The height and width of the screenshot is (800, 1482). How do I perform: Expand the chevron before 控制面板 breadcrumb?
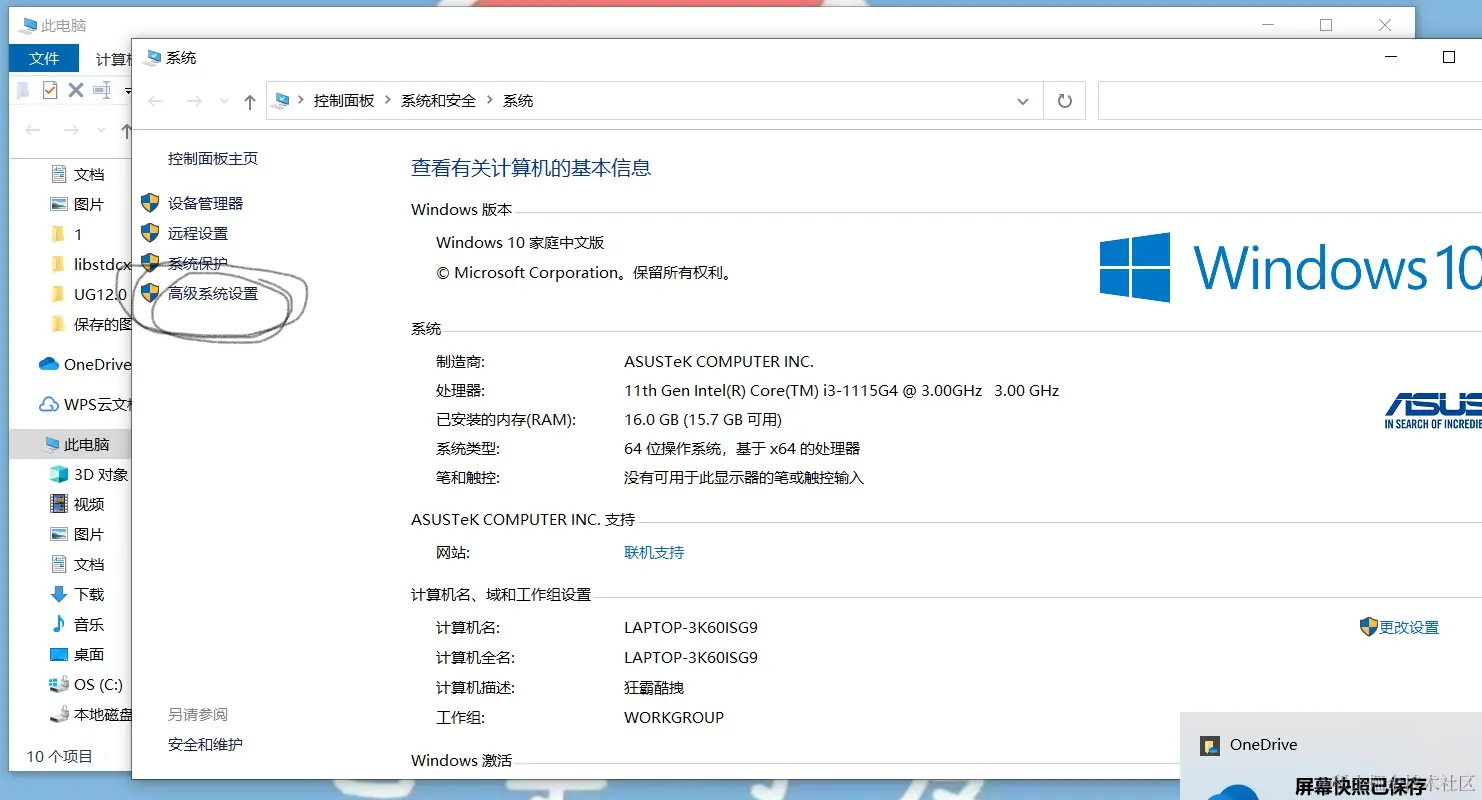point(301,101)
